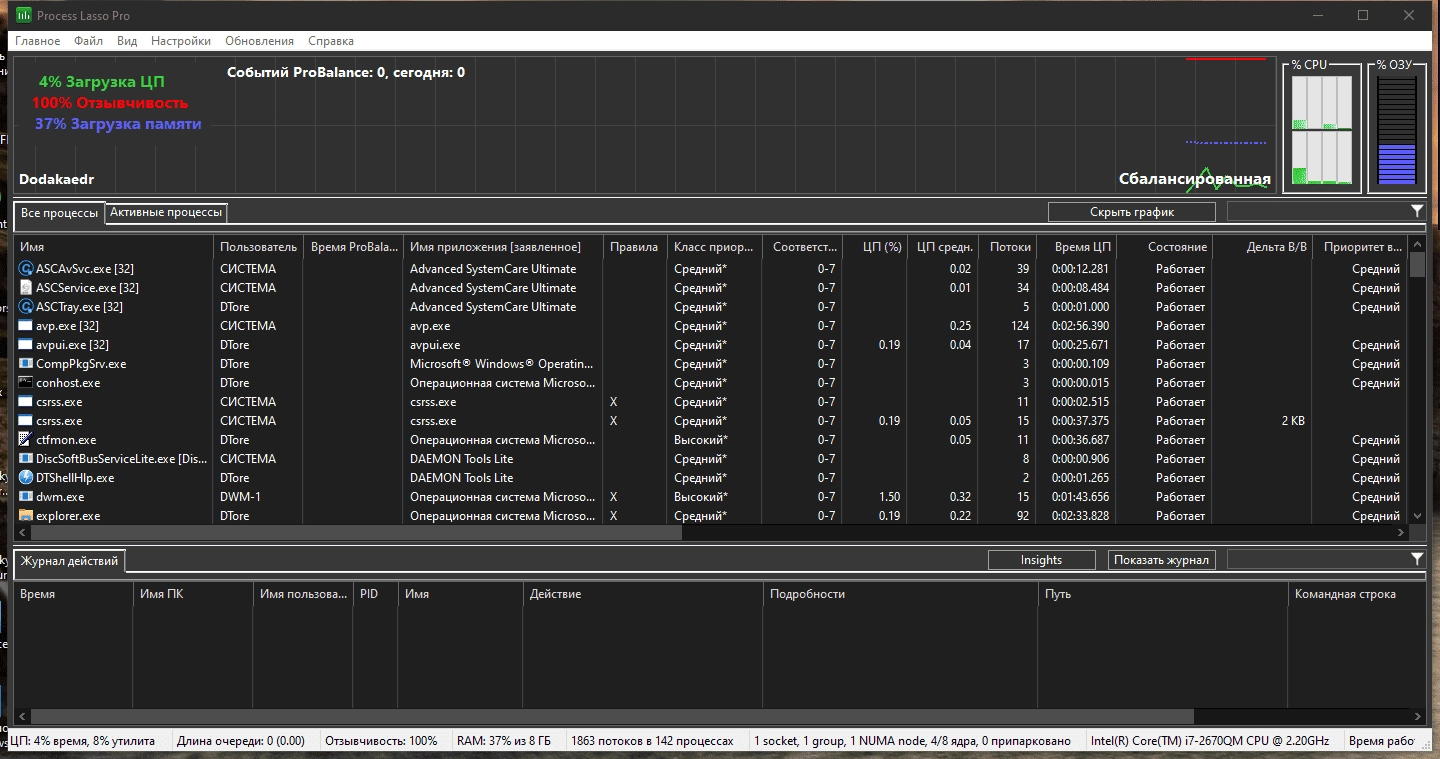This screenshot has height=759, width=1440.
Task: Switch to the Активные процессы tab
Action: (x=166, y=212)
